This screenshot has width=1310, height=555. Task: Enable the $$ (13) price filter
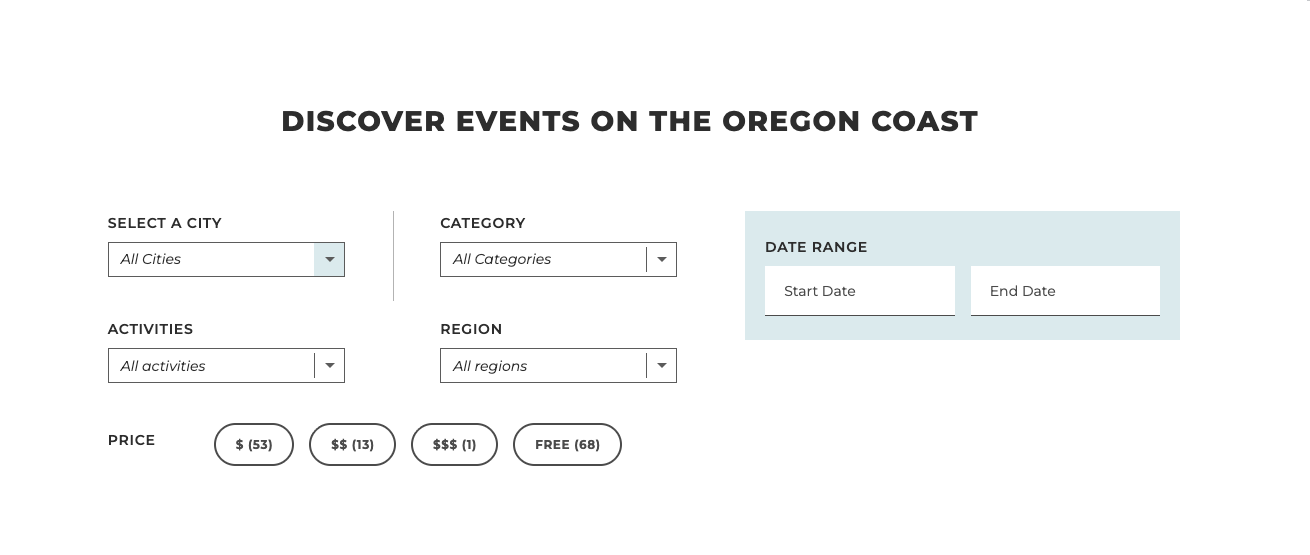pos(352,445)
